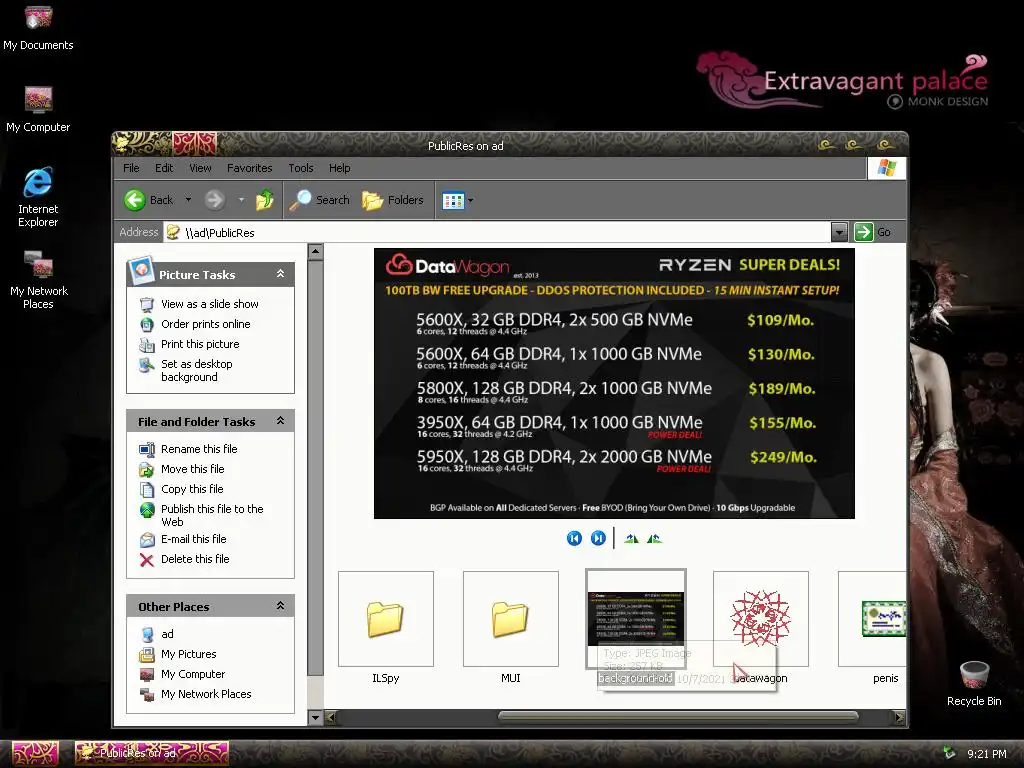1024x768 pixels.
Task: Collapse the Picture Tasks panel
Action: click(x=280, y=274)
